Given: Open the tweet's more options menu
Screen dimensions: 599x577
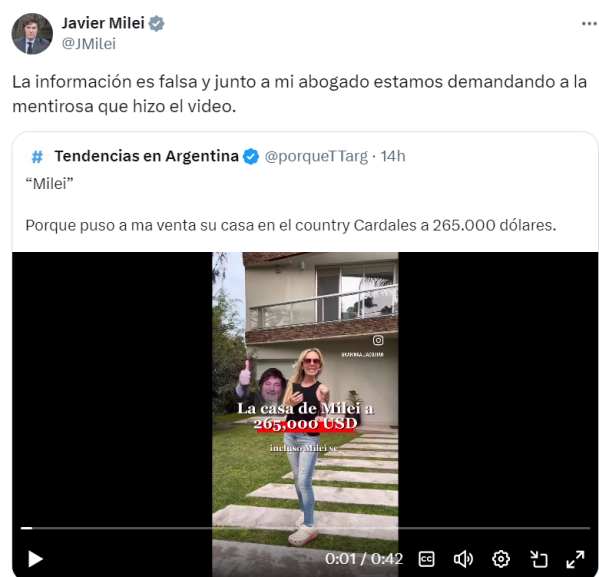Looking at the screenshot, I should pos(589,24).
